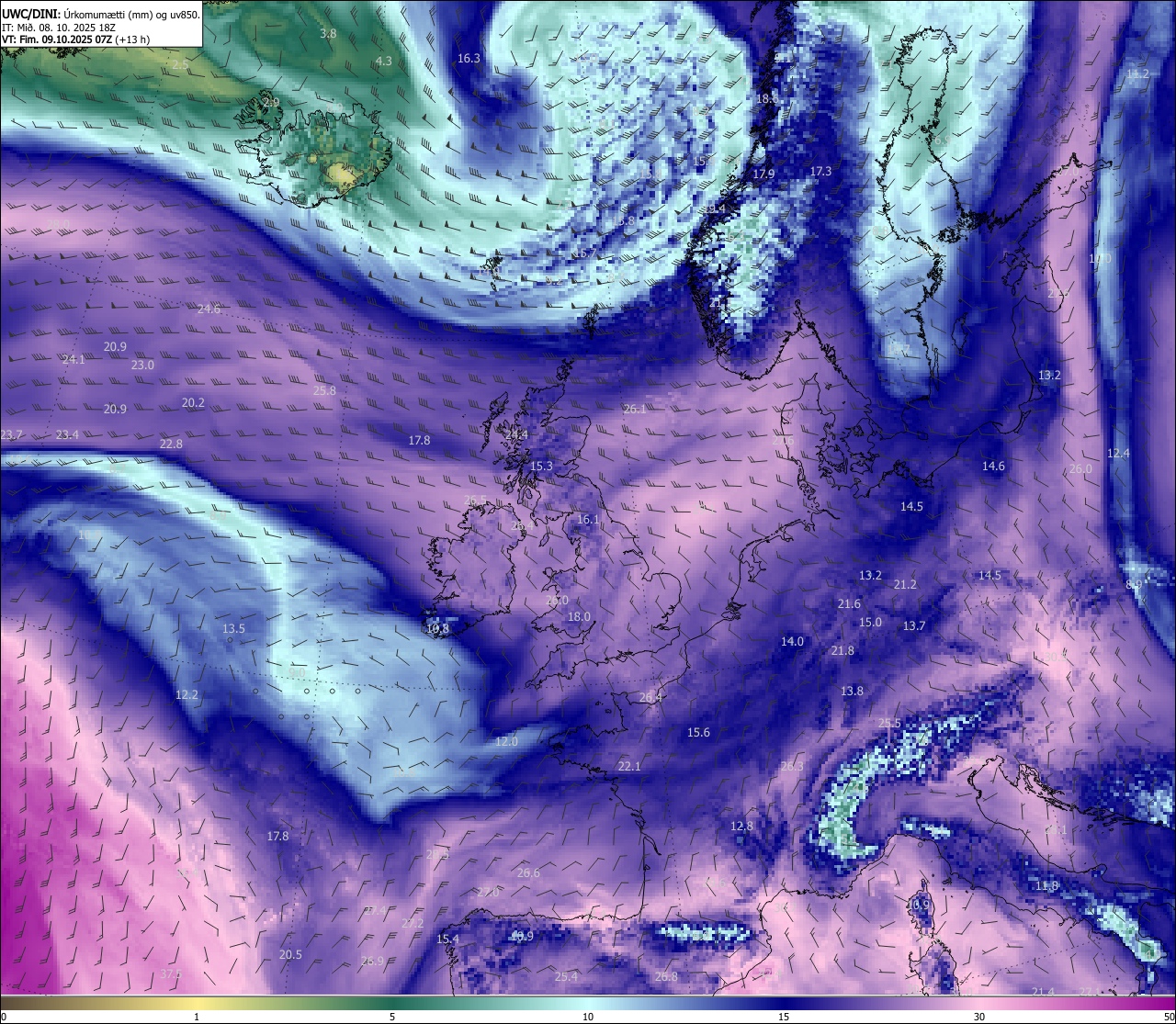
Task: Click the value 14.0 on the map
Action: click(792, 641)
